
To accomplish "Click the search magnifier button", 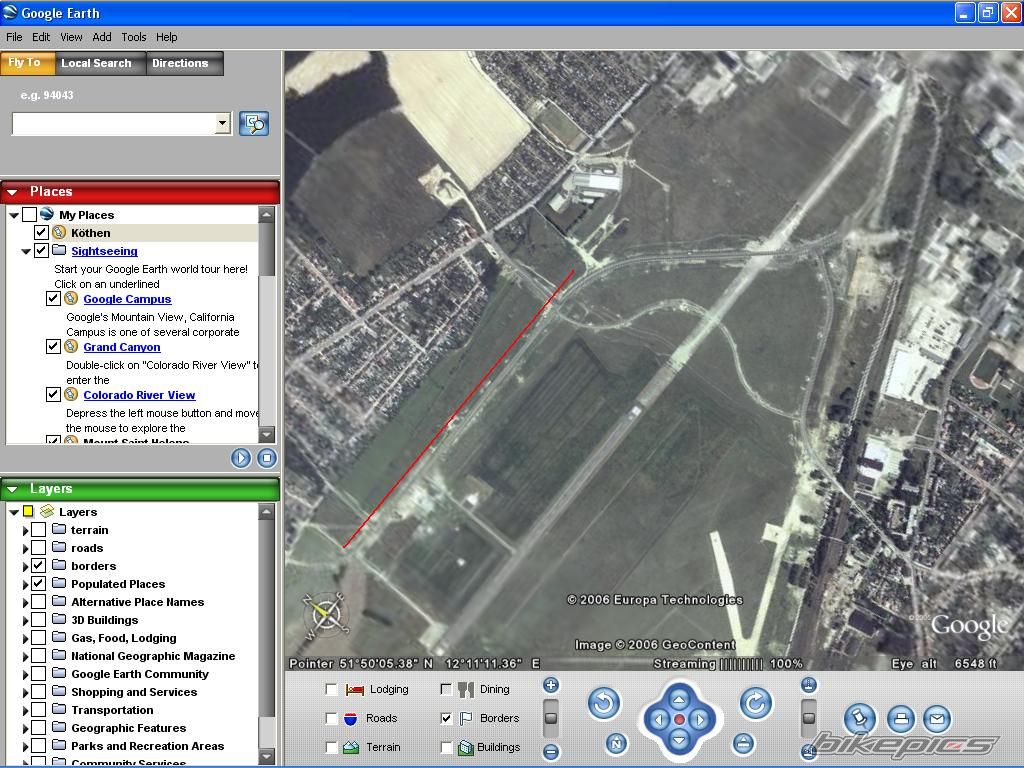I will click(x=254, y=123).
